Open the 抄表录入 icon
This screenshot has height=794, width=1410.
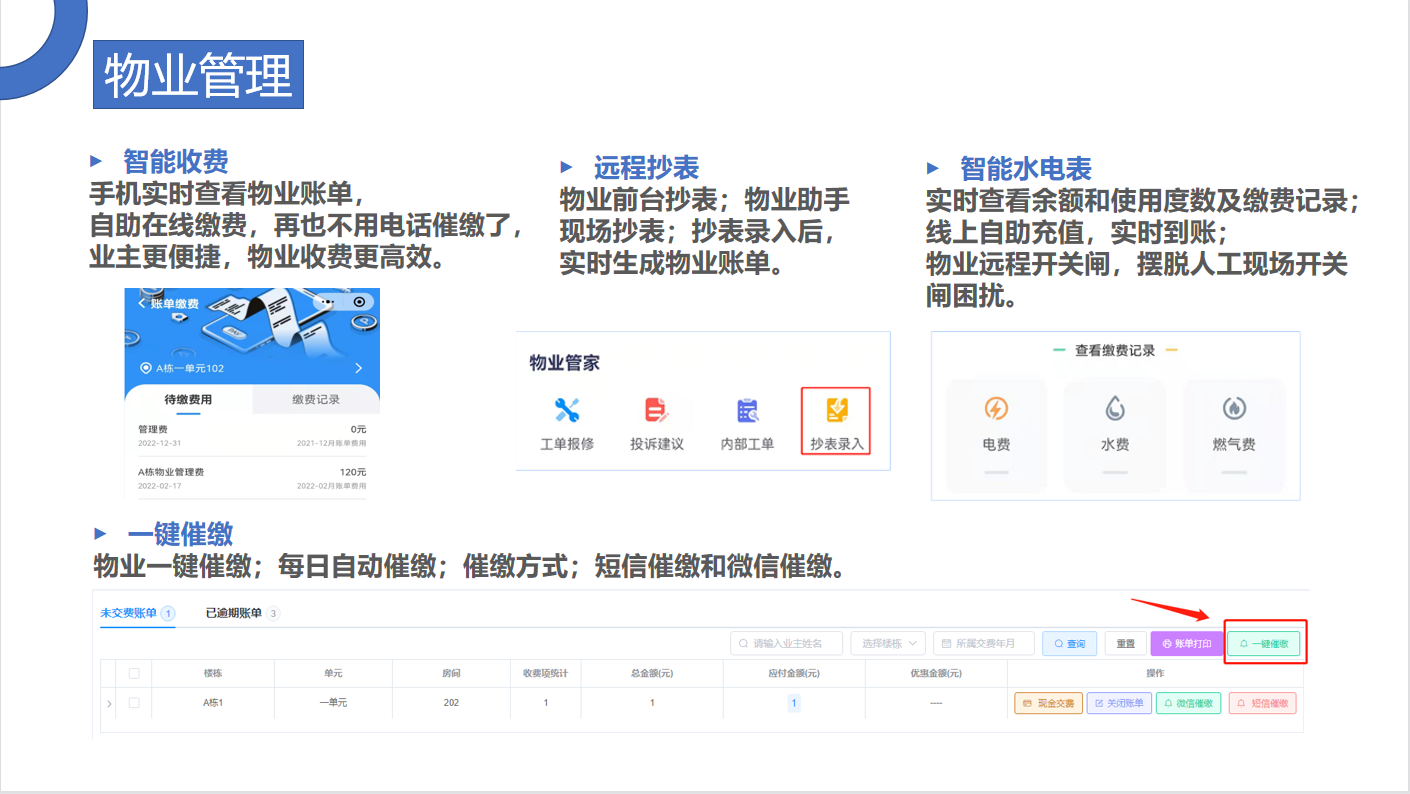coord(837,410)
